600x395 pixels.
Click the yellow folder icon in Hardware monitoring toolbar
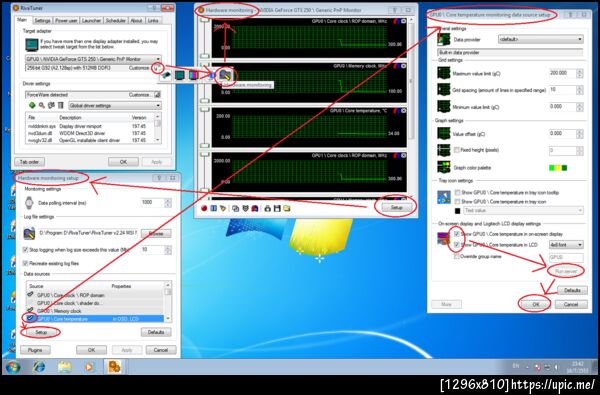(287, 208)
